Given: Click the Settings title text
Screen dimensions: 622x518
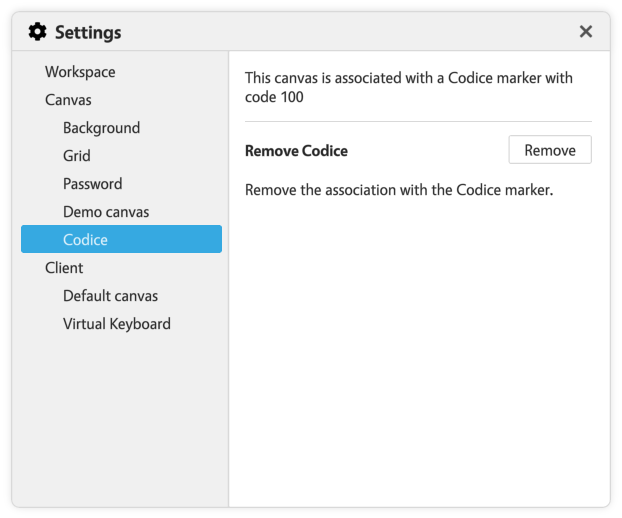Looking at the screenshot, I should point(88,32).
